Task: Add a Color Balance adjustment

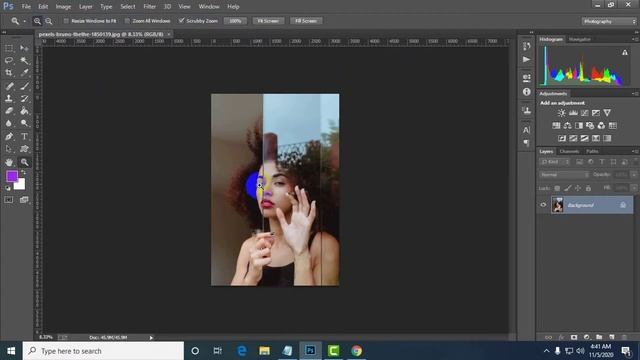Action: (567, 126)
